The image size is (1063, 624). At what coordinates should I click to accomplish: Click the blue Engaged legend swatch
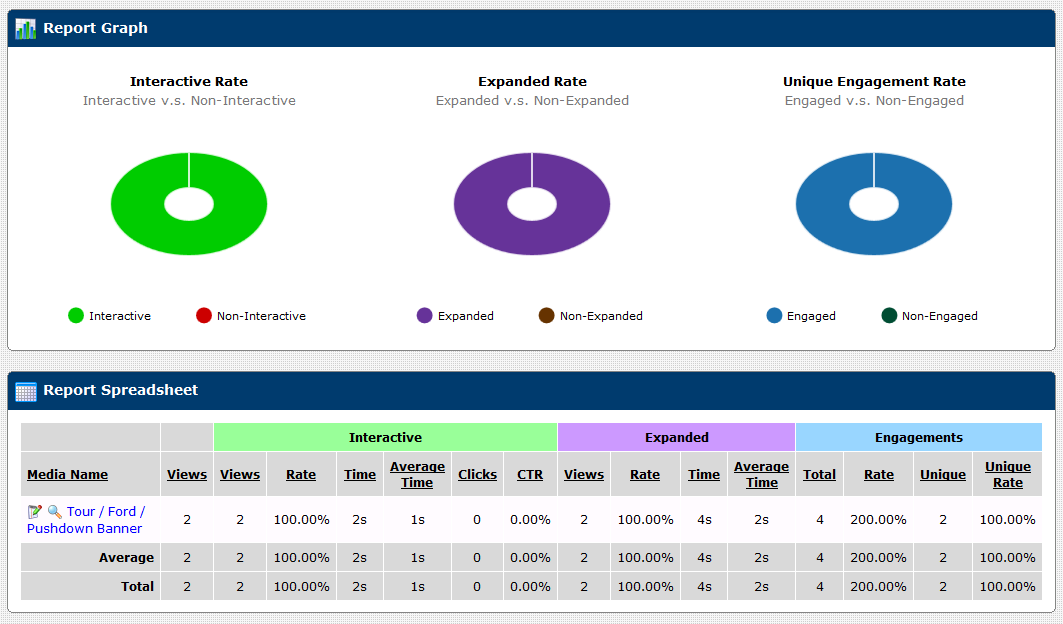pos(774,315)
